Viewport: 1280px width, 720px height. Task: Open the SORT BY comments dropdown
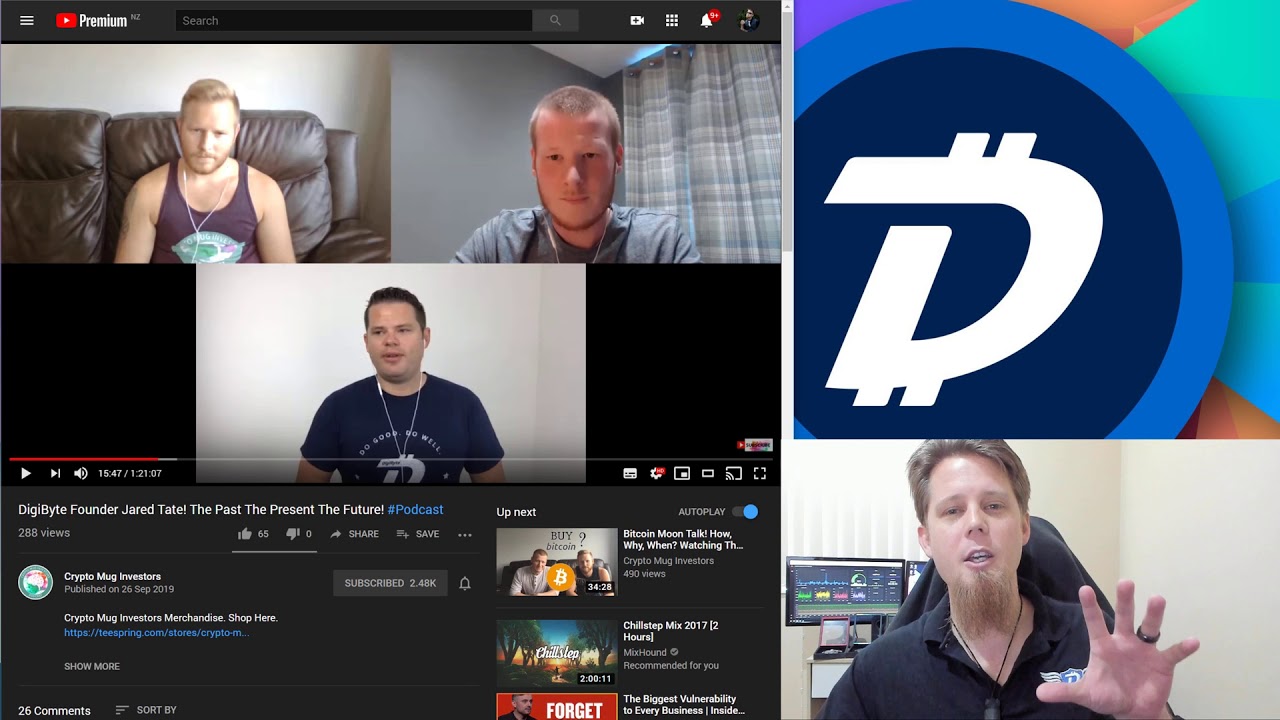pyautogui.click(x=146, y=710)
